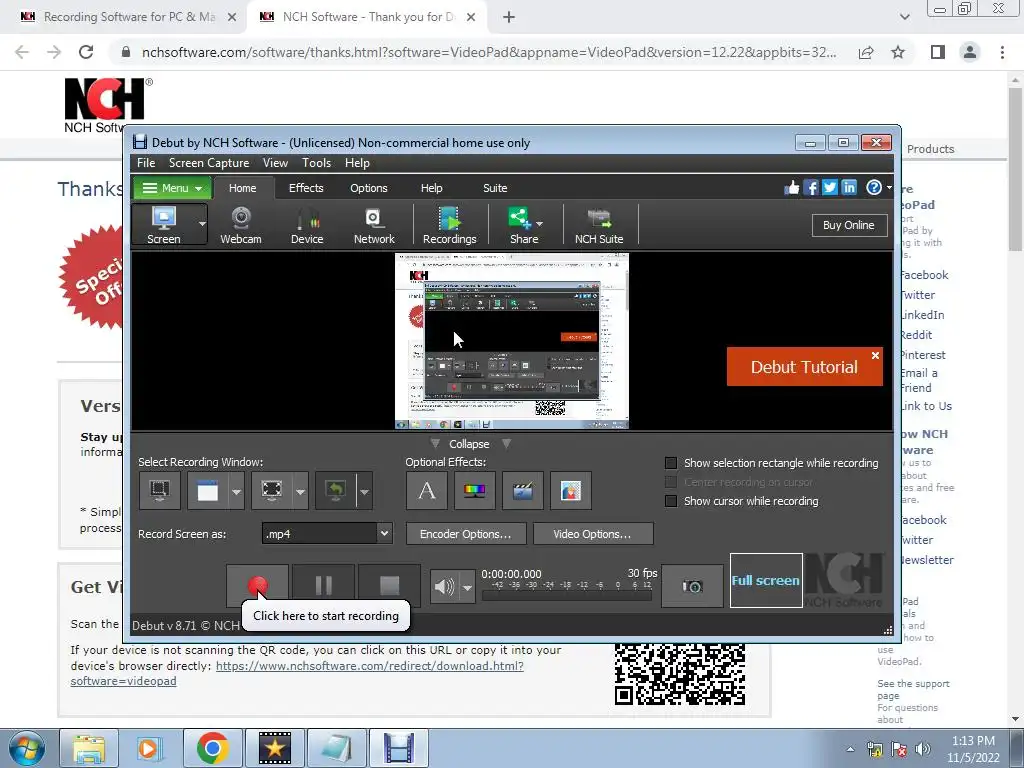Open the blue question-mark help icon
The image size is (1024, 768).
(x=874, y=188)
